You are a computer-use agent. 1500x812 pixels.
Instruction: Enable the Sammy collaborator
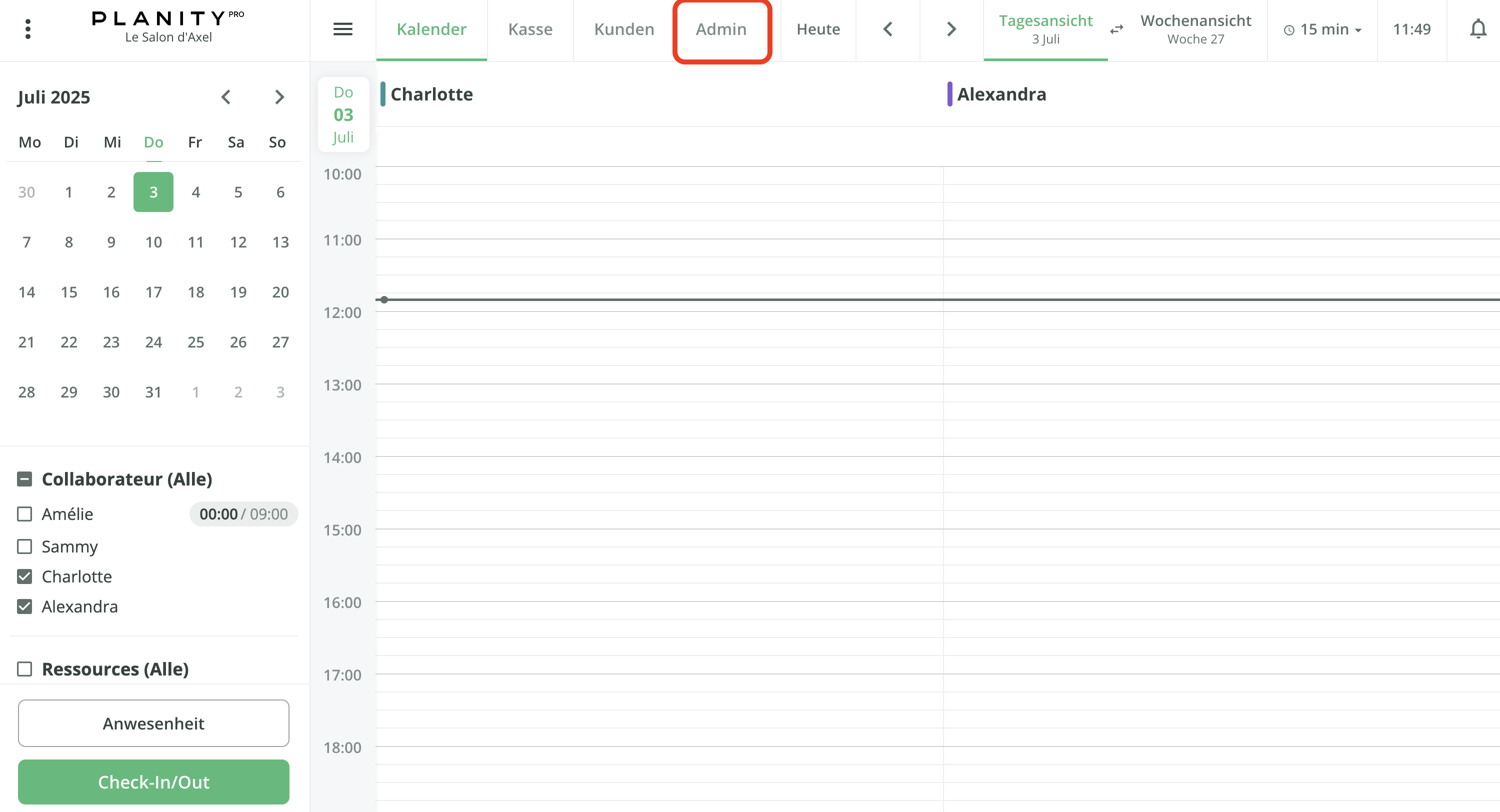click(x=24, y=546)
